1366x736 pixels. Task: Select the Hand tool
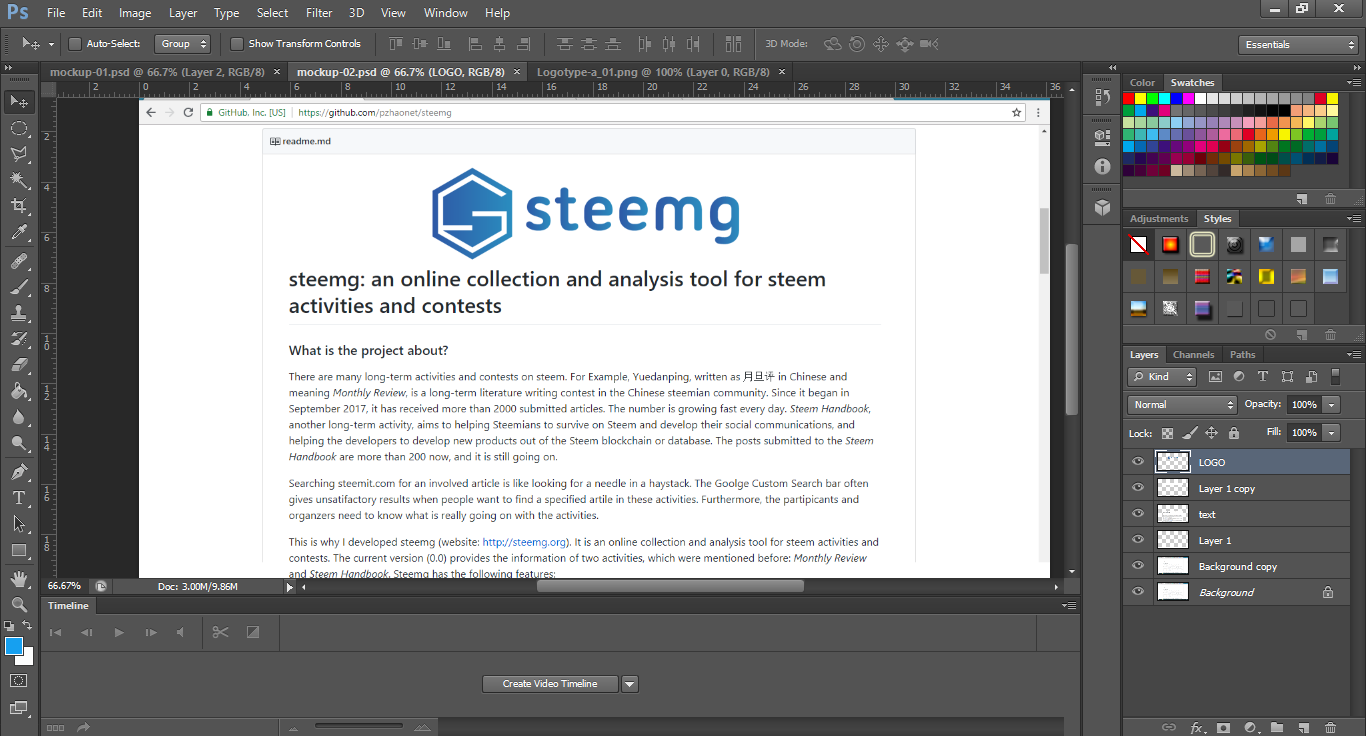pyautogui.click(x=19, y=579)
